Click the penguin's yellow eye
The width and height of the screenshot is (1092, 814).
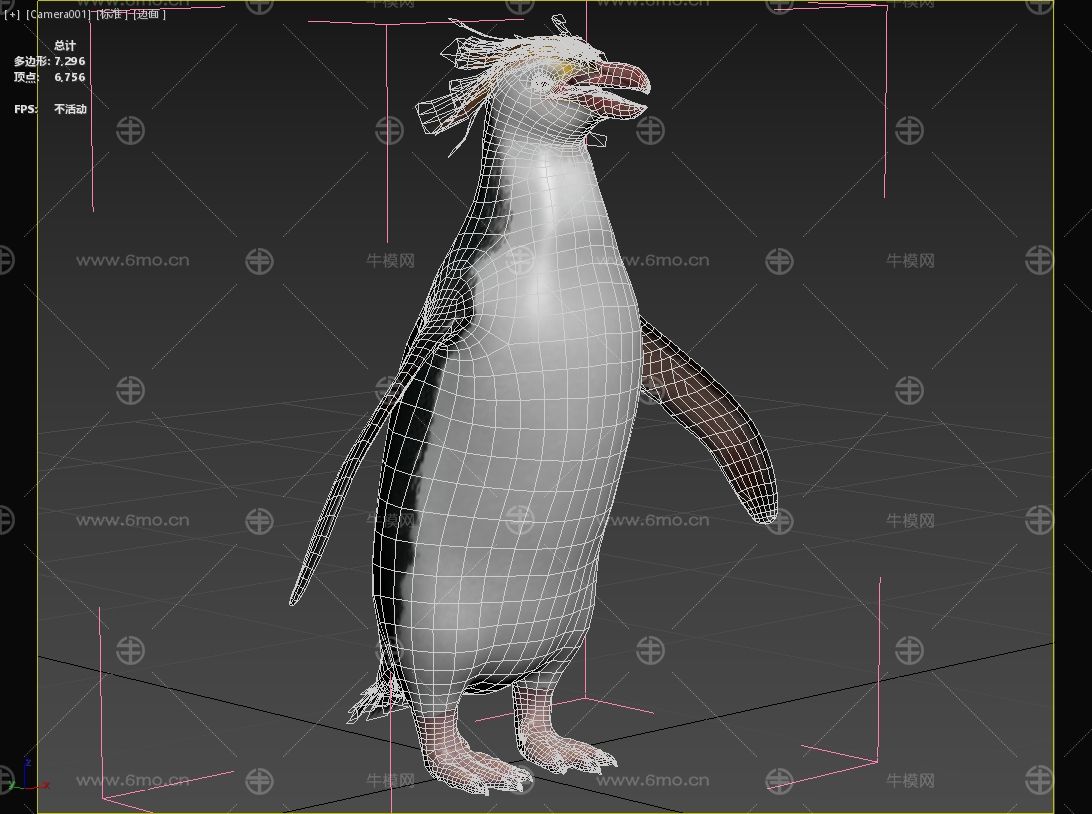[x=567, y=70]
